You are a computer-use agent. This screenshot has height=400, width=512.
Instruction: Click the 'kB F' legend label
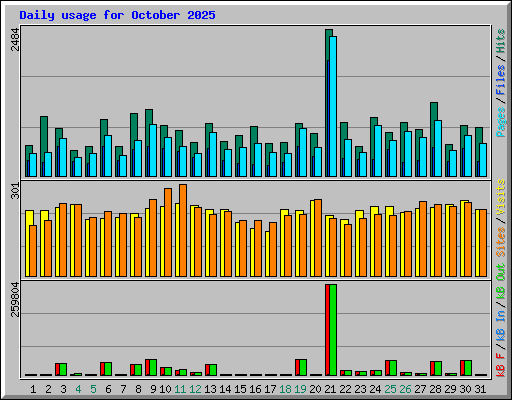click(x=501, y=365)
